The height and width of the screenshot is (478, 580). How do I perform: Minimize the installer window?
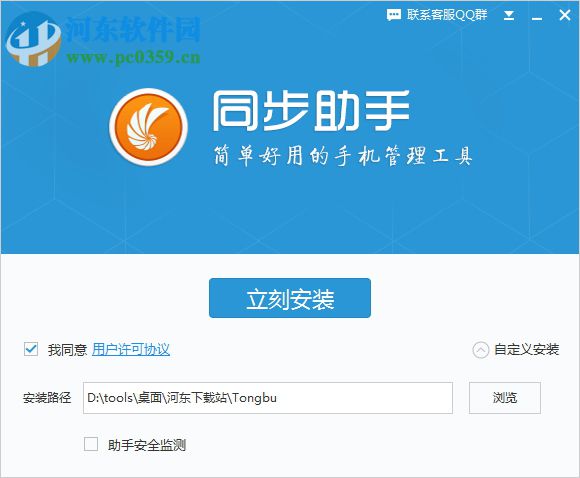click(537, 17)
